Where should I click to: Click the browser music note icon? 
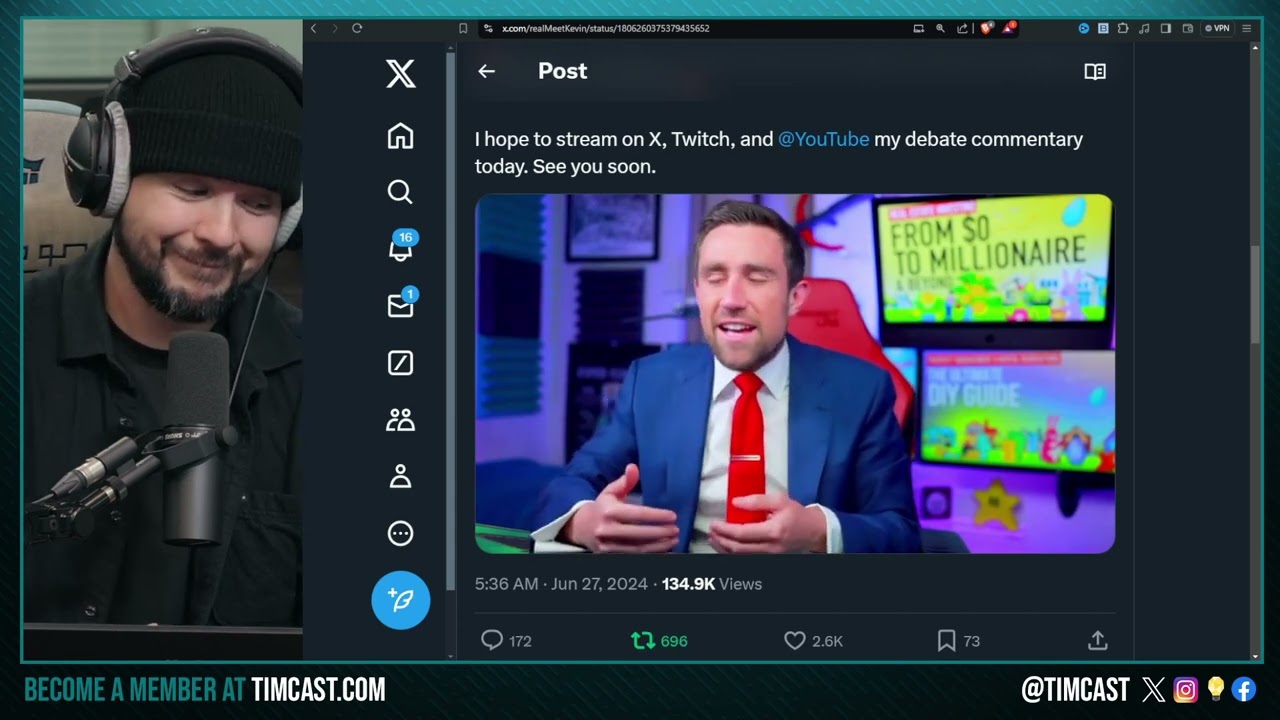pos(1144,29)
